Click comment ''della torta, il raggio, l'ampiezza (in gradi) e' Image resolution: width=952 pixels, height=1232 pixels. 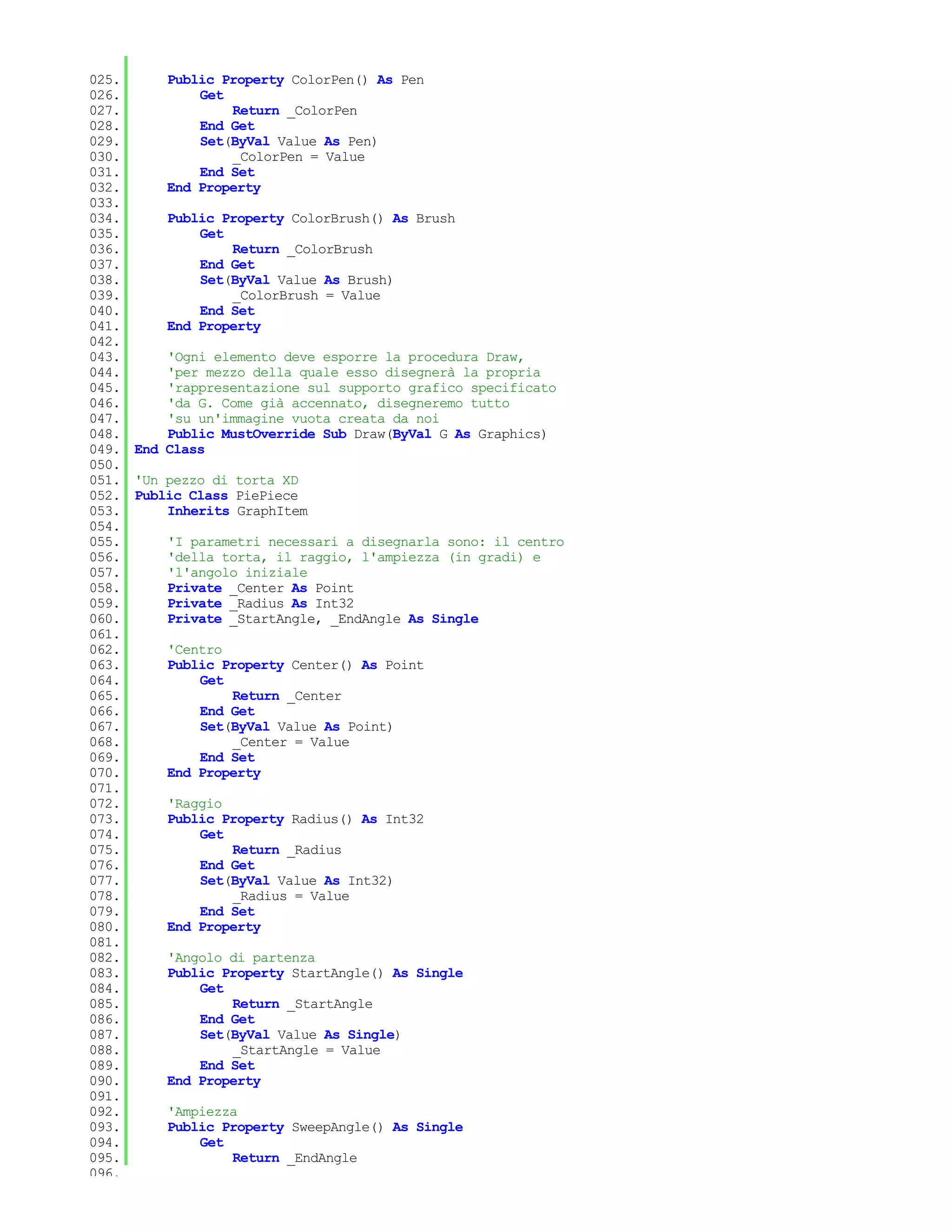(x=354, y=557)
